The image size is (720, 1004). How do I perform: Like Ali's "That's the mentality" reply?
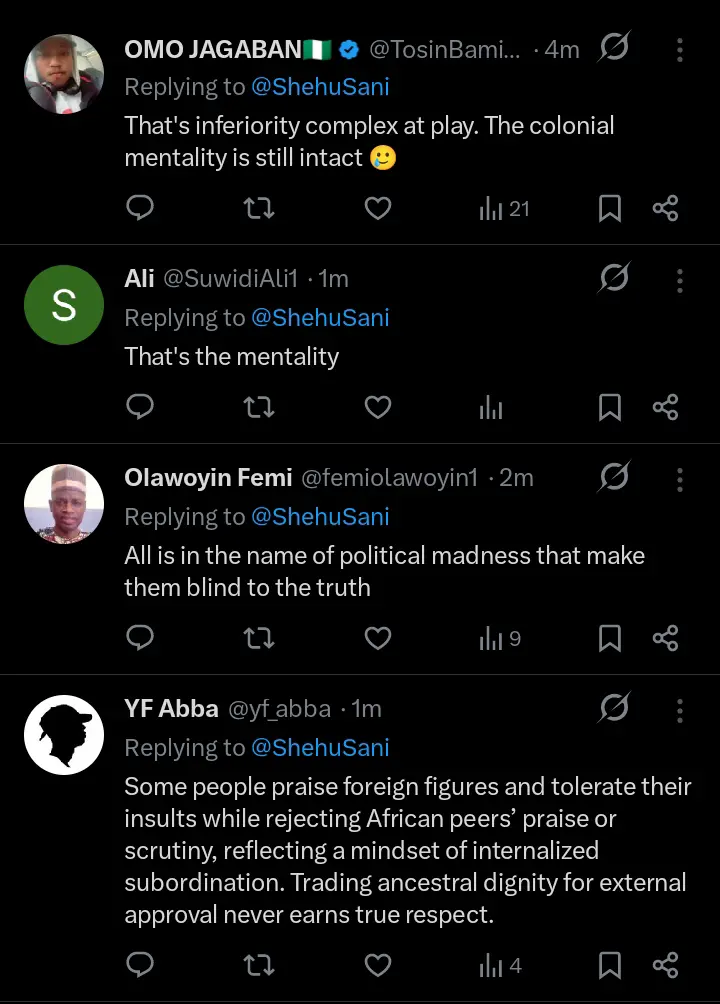pos(377,407)
